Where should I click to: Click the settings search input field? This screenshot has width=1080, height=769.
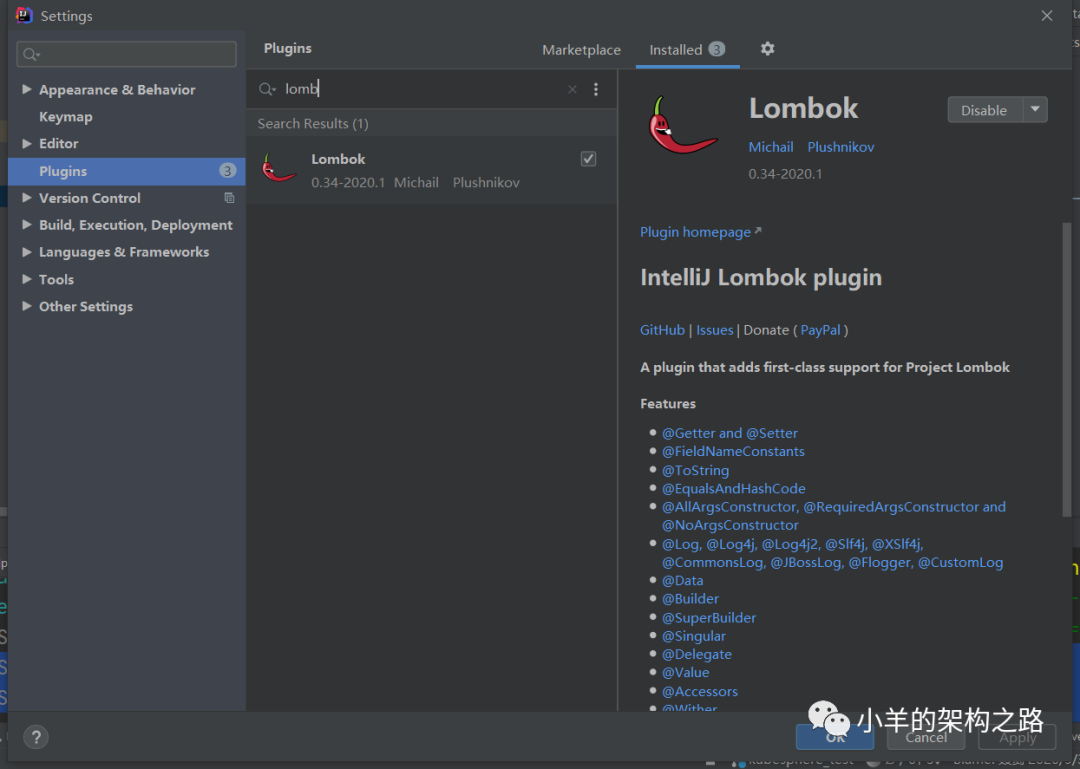click(x=127, y=54)
